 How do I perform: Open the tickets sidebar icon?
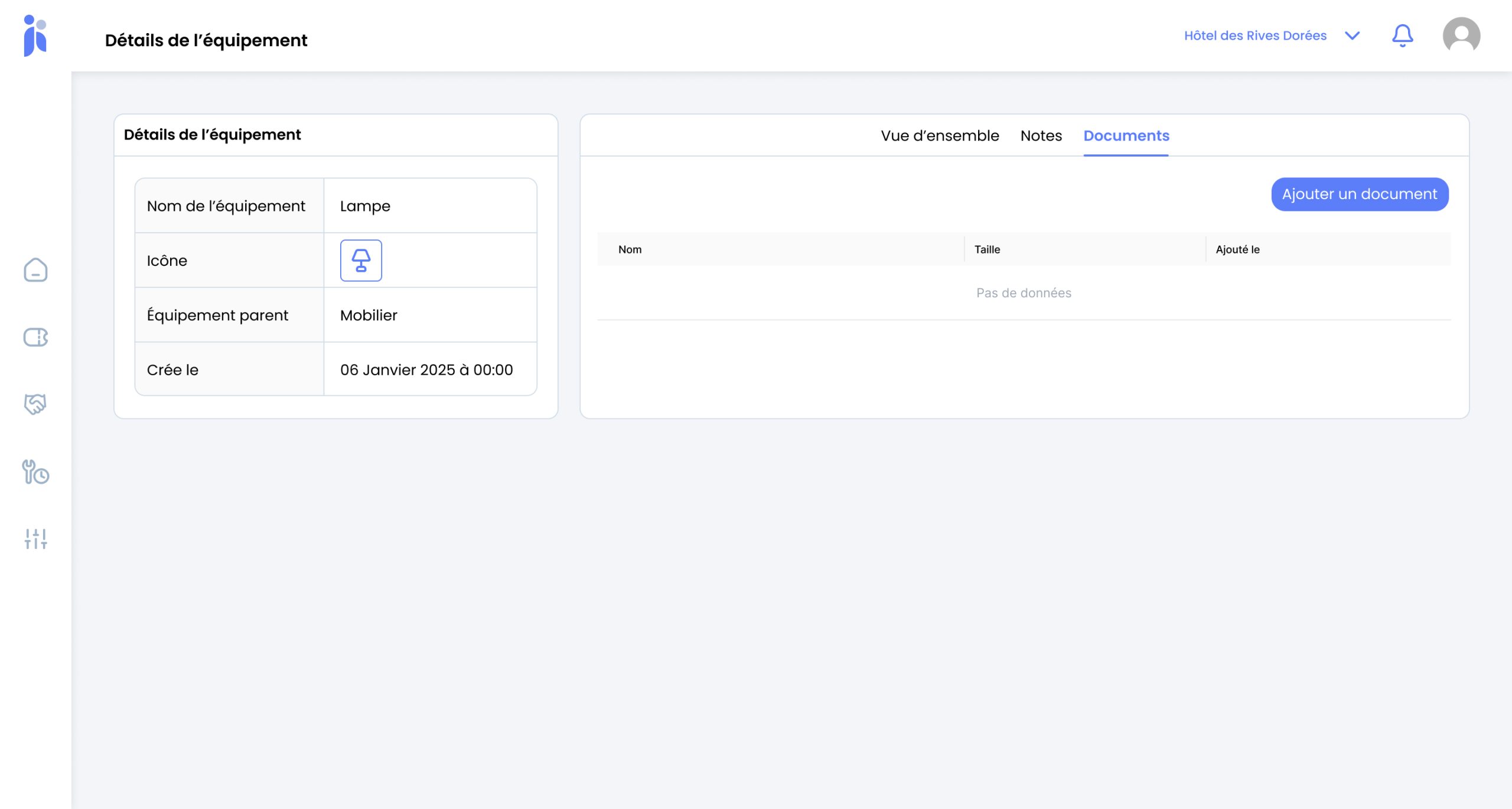[35, 337]
